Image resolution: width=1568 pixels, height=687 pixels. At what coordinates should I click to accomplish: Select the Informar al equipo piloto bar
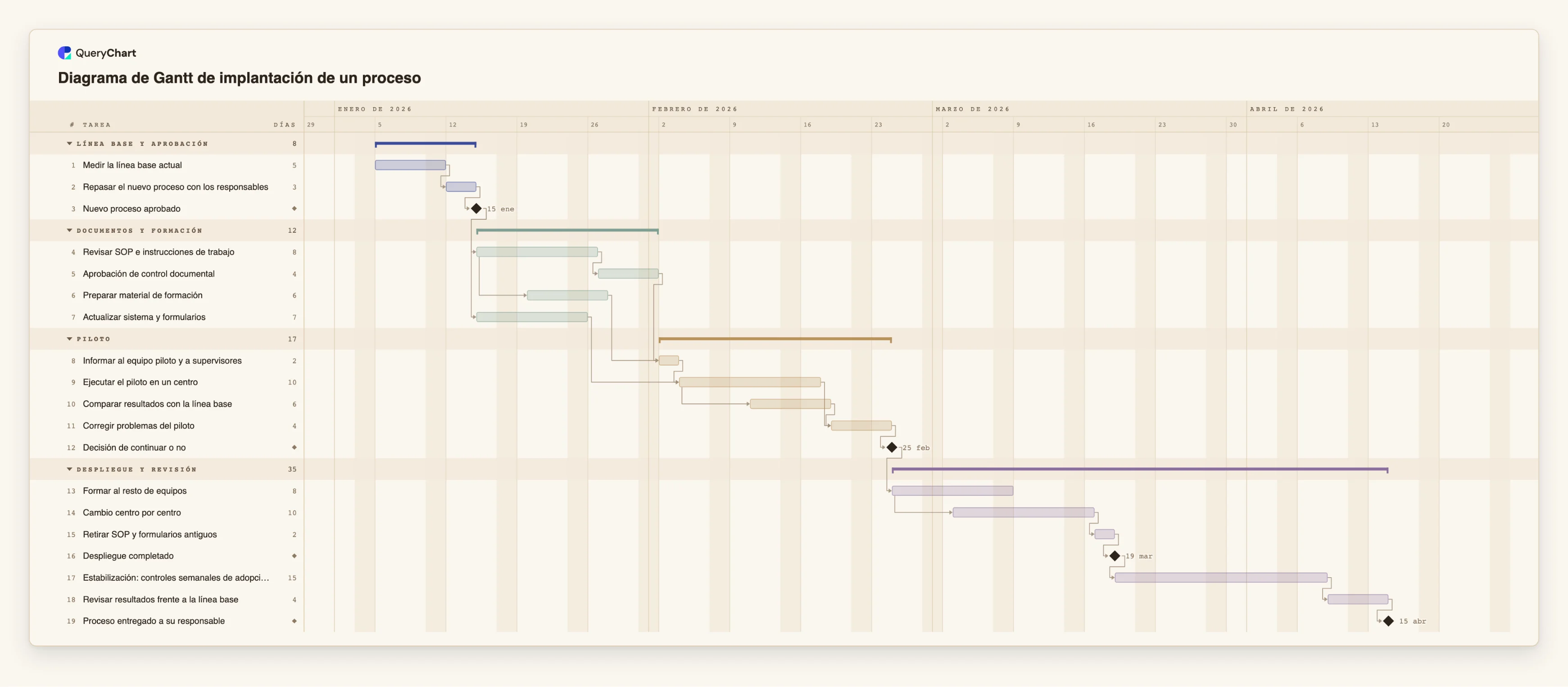click(668, 360)
